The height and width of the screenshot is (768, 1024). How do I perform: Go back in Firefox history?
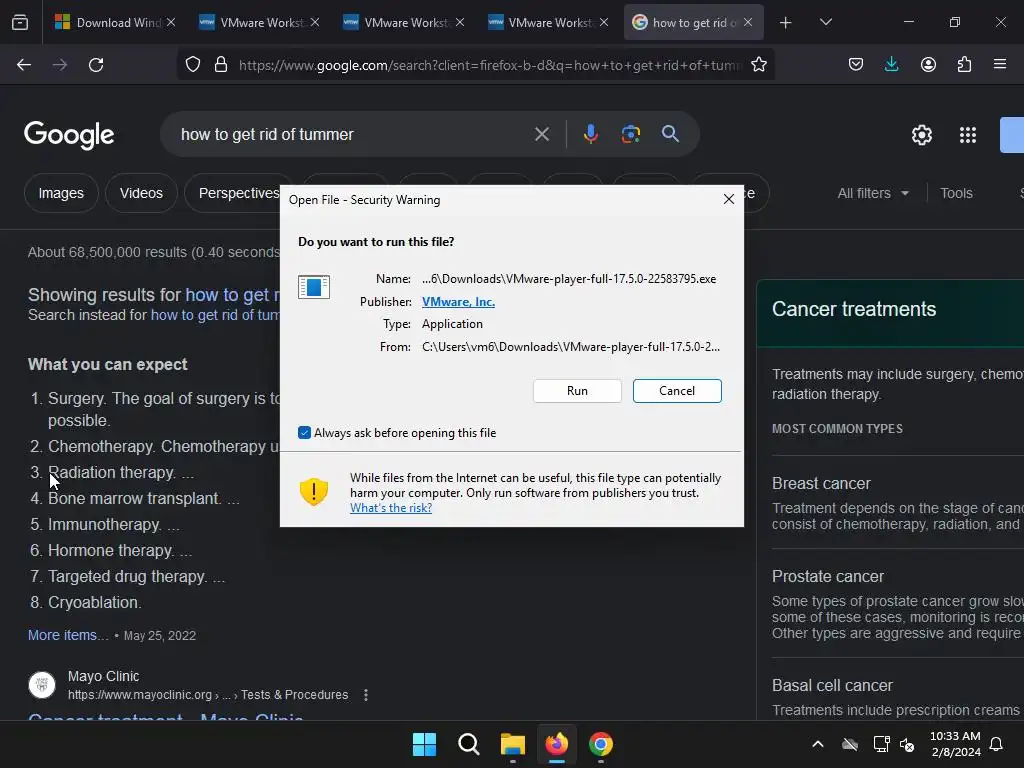(x=24, y=65)
